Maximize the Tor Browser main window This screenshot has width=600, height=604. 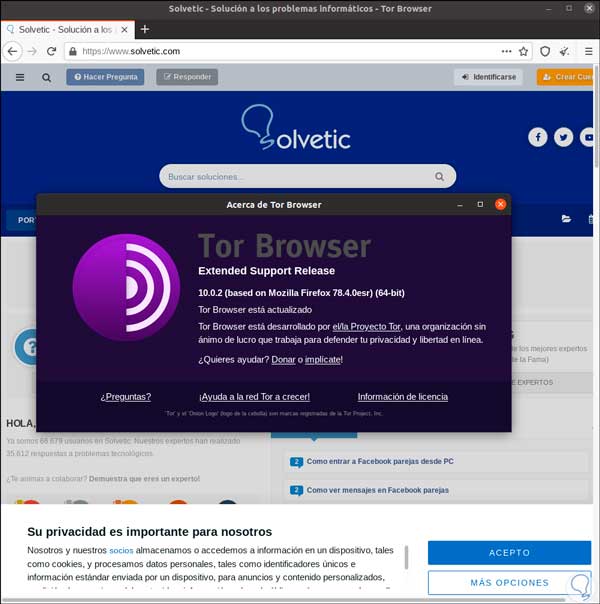569,8
